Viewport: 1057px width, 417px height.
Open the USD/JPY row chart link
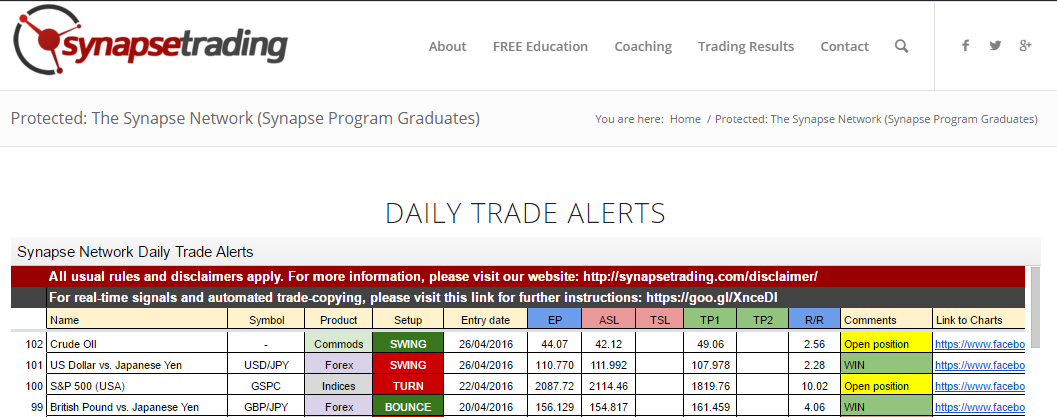[979, 365]
